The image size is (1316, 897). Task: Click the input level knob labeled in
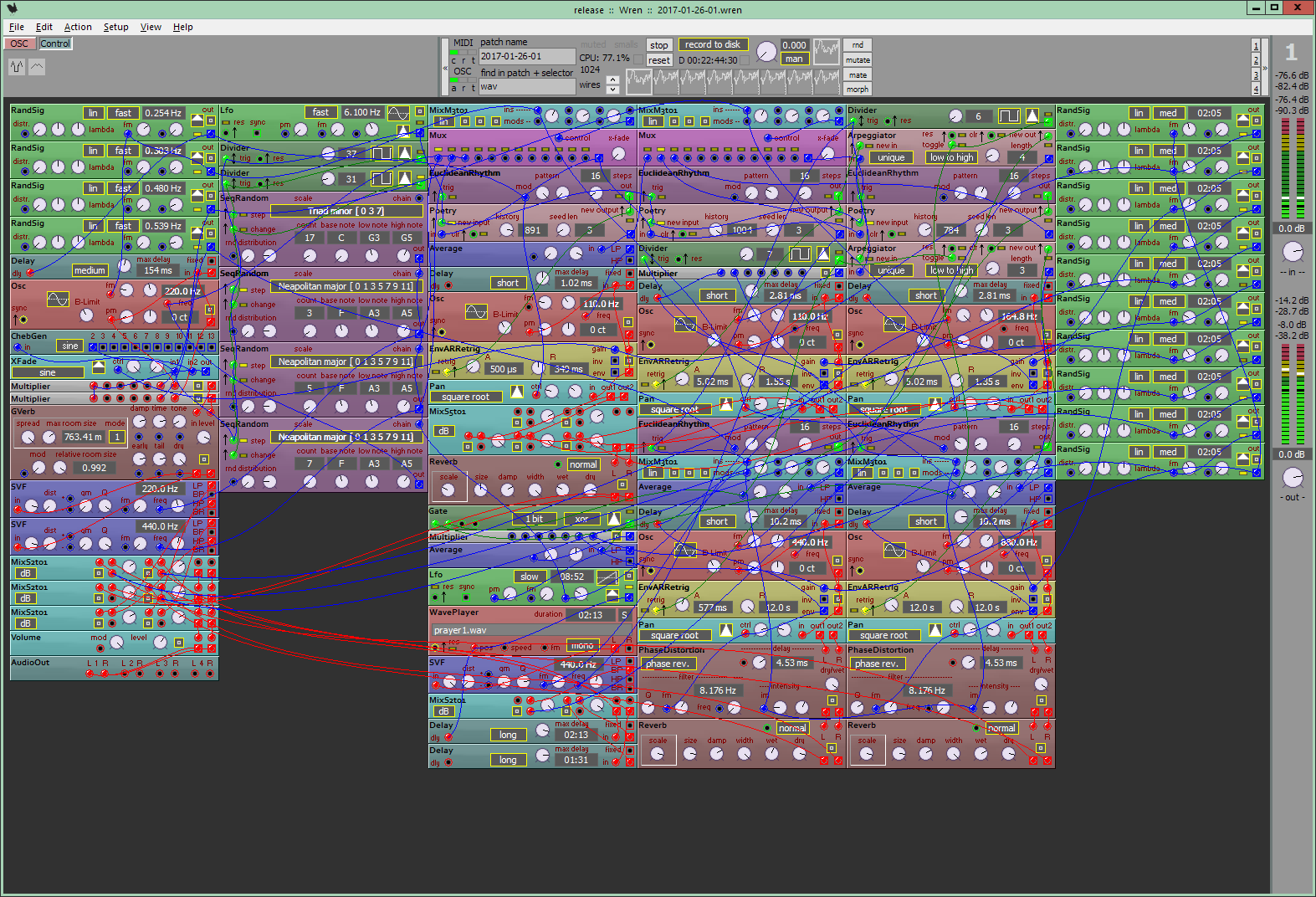[1293, 252]
